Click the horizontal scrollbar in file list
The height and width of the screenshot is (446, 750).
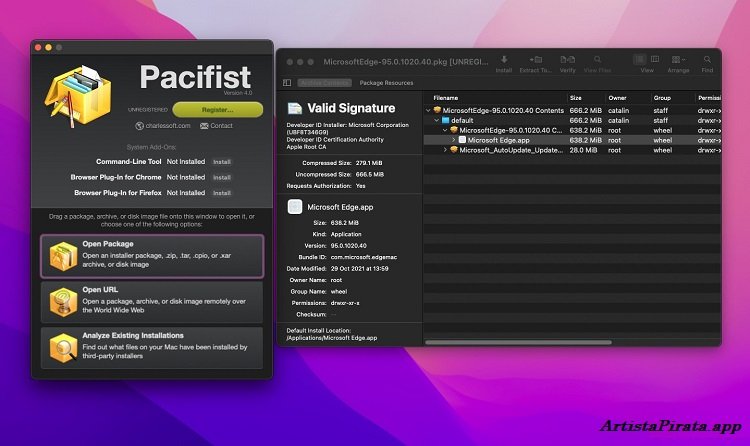tap(518, 343)
